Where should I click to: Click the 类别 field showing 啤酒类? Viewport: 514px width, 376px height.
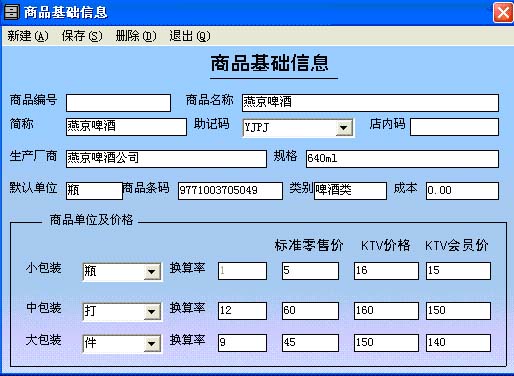click(x=350, y=191)
